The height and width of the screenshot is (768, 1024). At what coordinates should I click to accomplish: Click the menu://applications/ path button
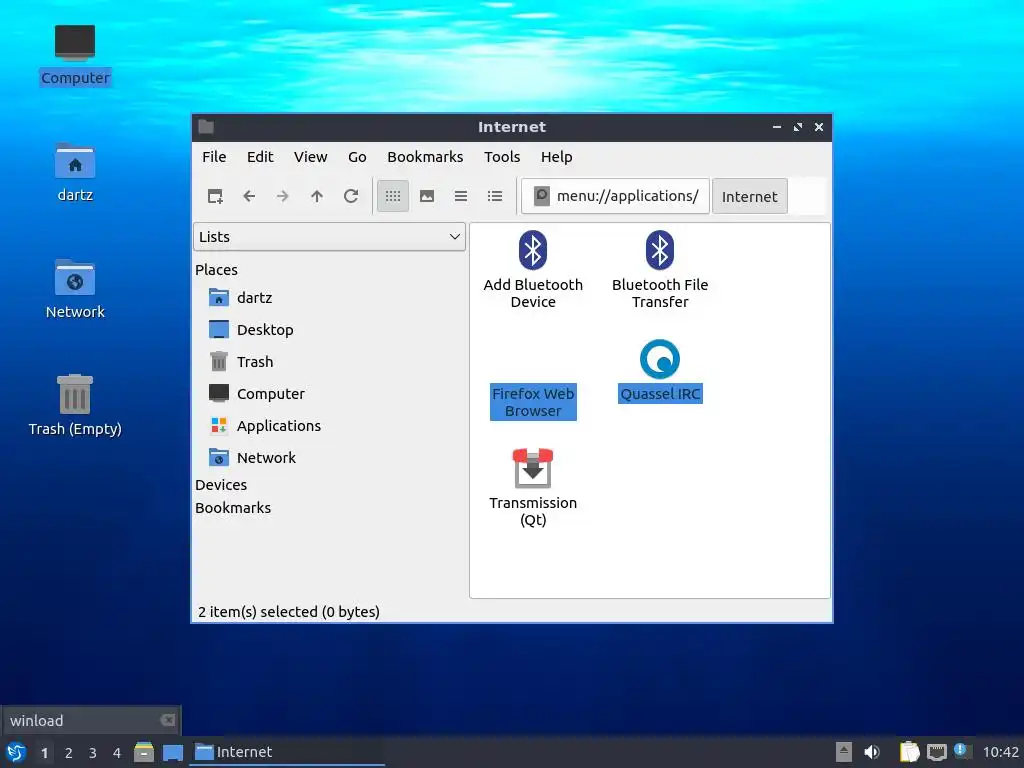click(x=615, y=196)
